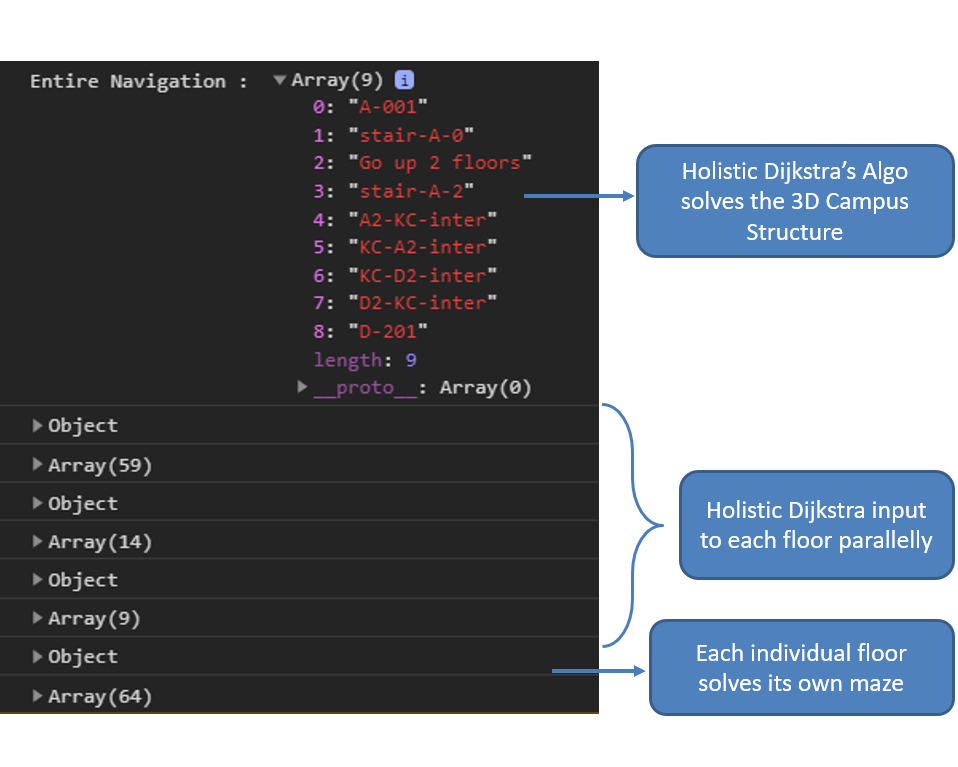Click the "input to each floor parallelly" callout
The image size is (958, 767).
(816, 525)
